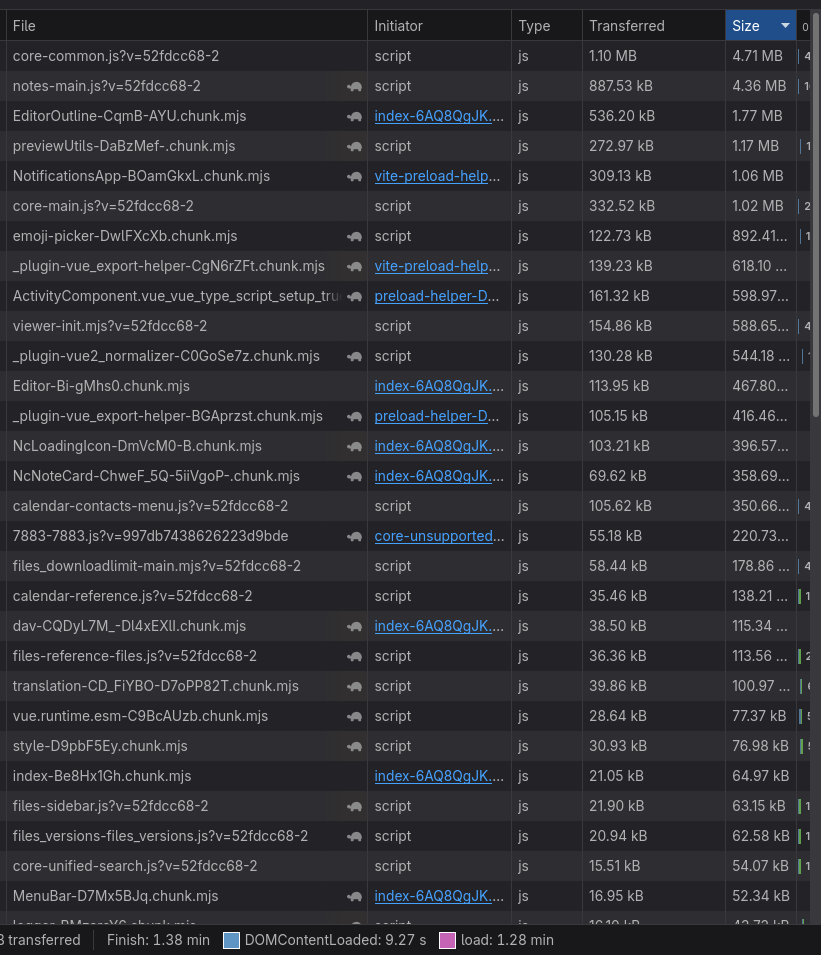Click the turtle icon next to emoji-picker-DwlFXcXb.chunk.mjs
The image size is (821, 955).
click(354, 236)
